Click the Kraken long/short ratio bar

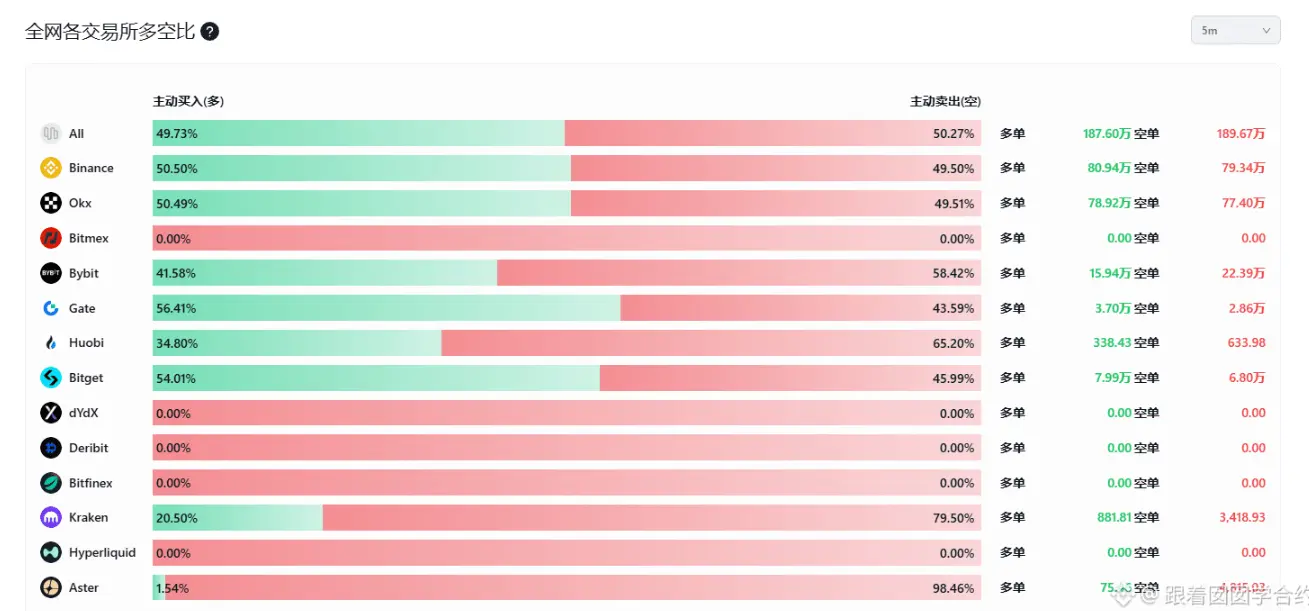pos(567,517)
